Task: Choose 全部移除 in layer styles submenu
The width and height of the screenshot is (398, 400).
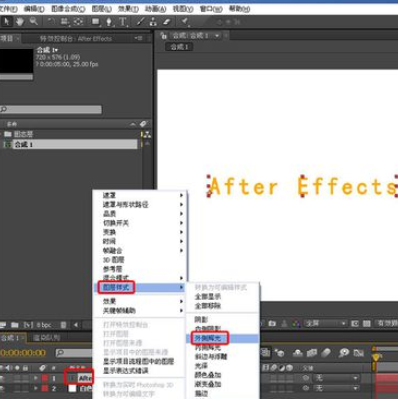Action: pyautogui.click(x=223, y=306)
